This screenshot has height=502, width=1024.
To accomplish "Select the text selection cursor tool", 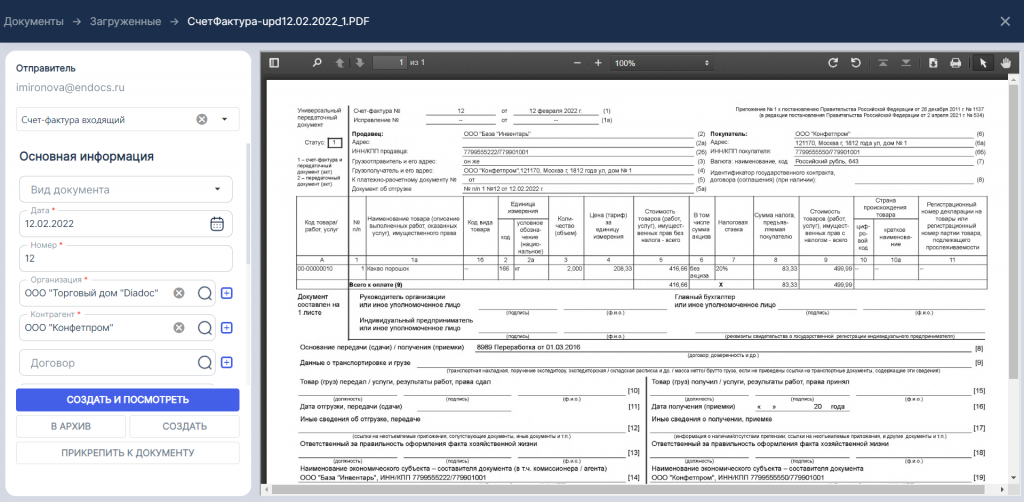I will 984,63.
